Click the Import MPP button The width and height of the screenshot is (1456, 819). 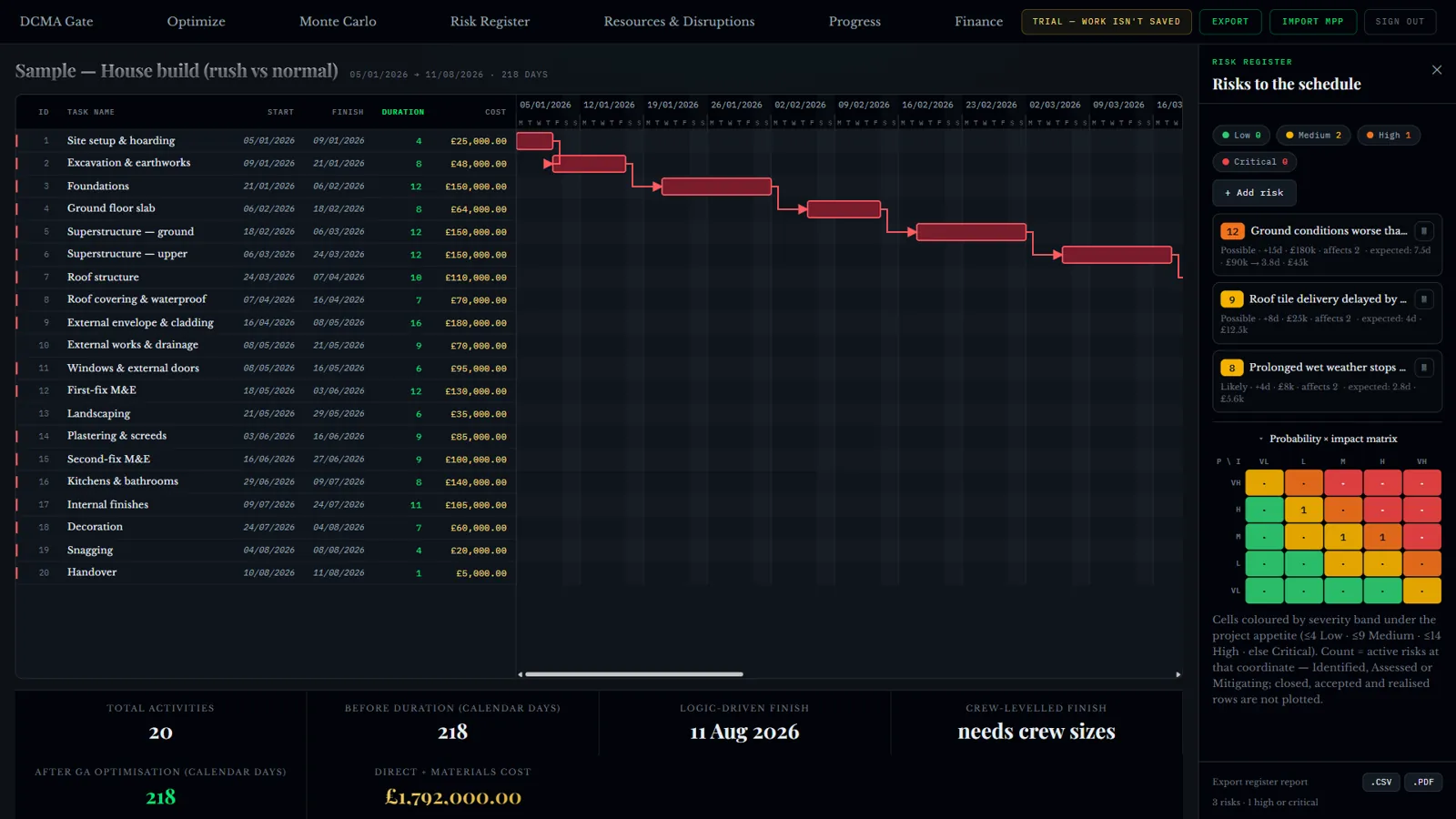1312,22
